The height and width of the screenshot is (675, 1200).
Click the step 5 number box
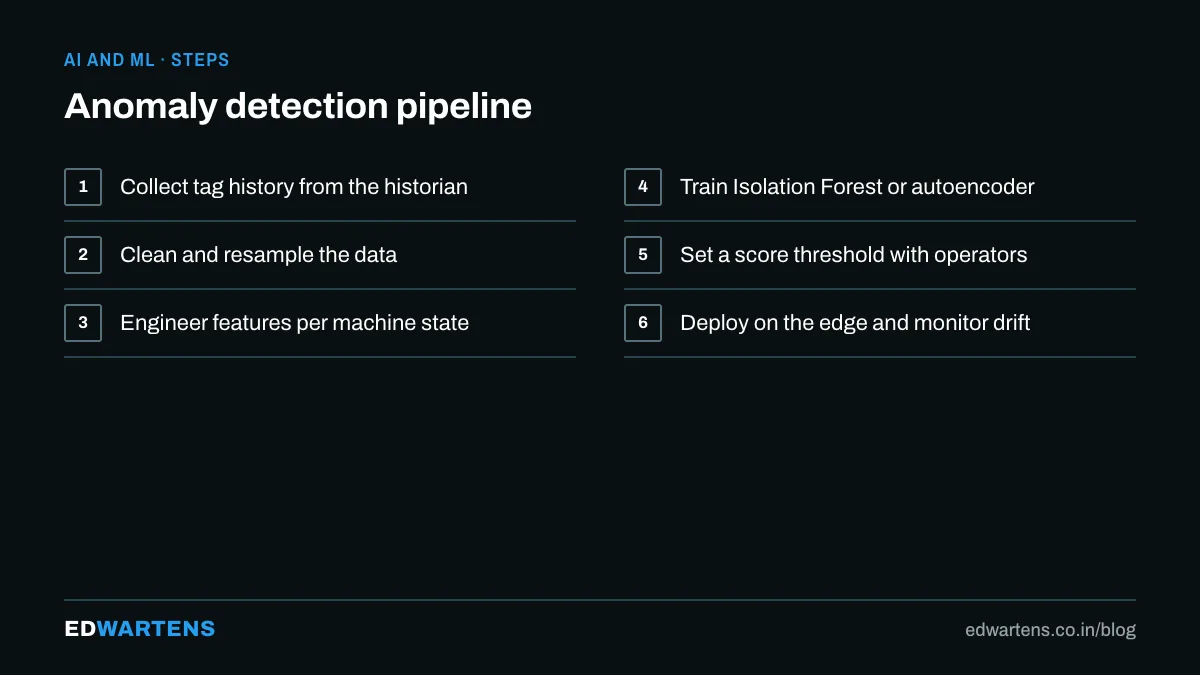pos(643,255)
